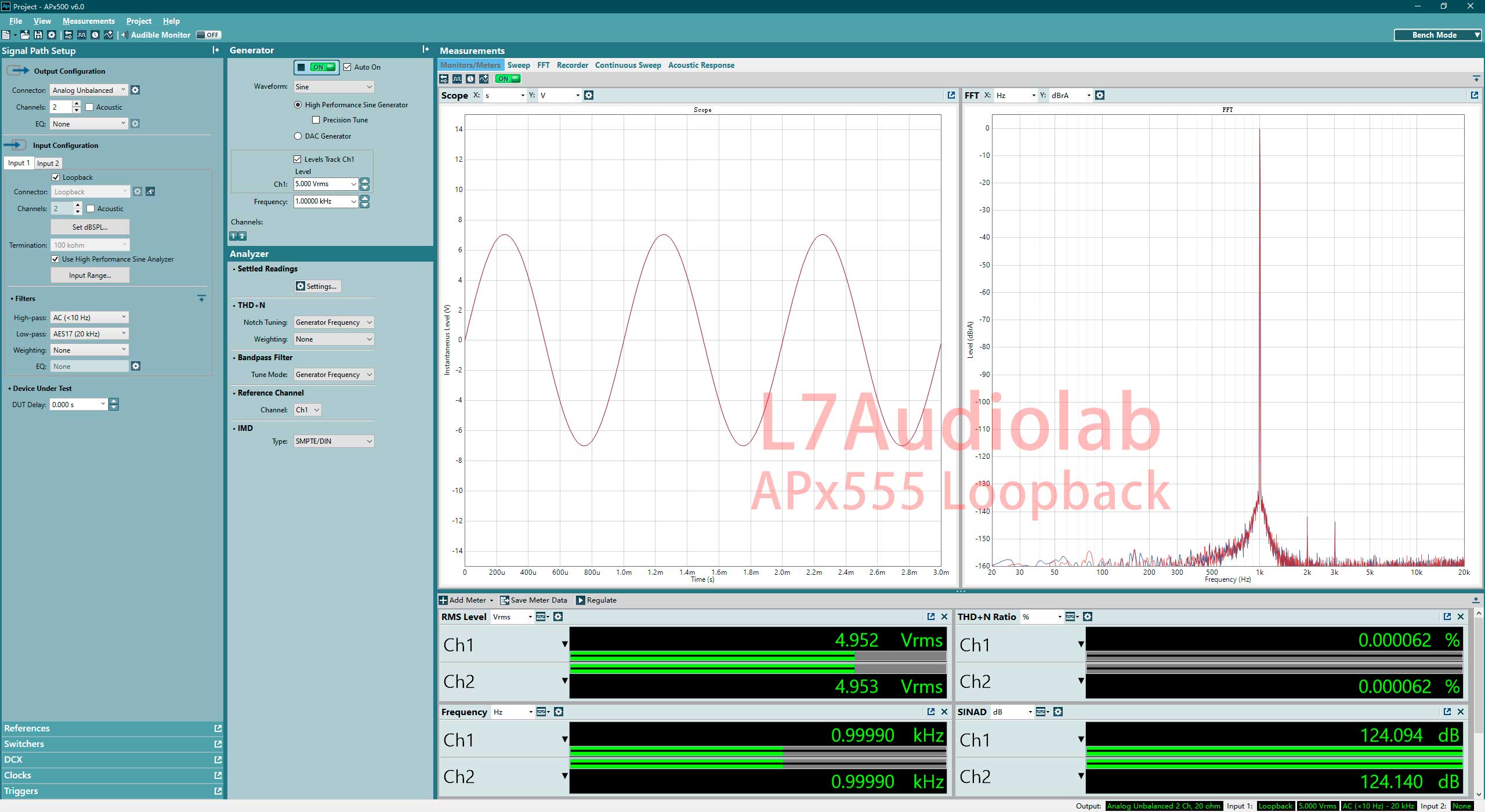This screenshot has height=812, width=1485.
Task: Uncheck the Levels Track Ch1 checkbox
Action: click(x=298, y=159)
